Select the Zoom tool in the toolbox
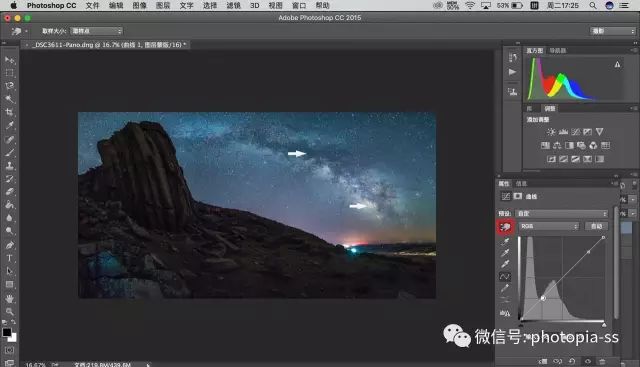Image resolution: width=640 pixels, height=367 pixels. coord(9,311)
